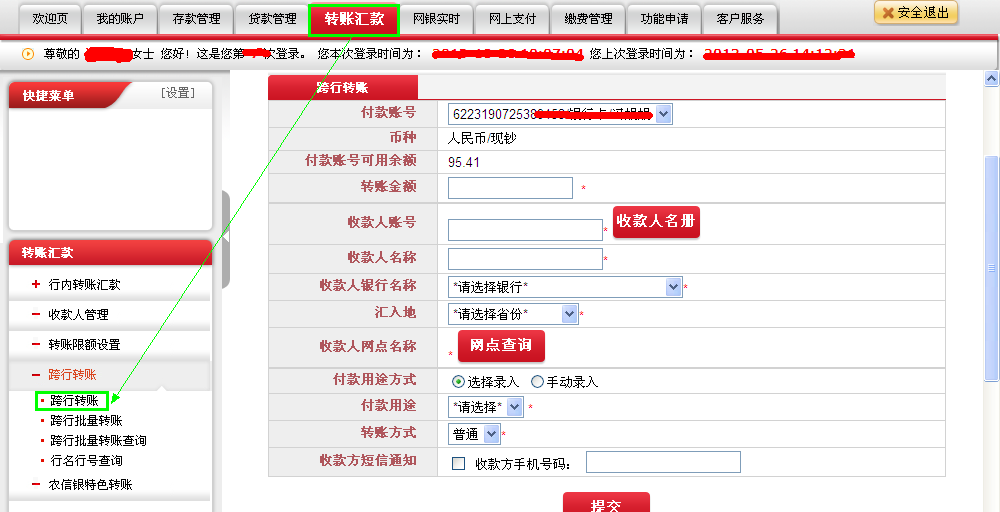
Task: Open 跨行批量转账 submenu item
Action: click(x=86, y=420)
